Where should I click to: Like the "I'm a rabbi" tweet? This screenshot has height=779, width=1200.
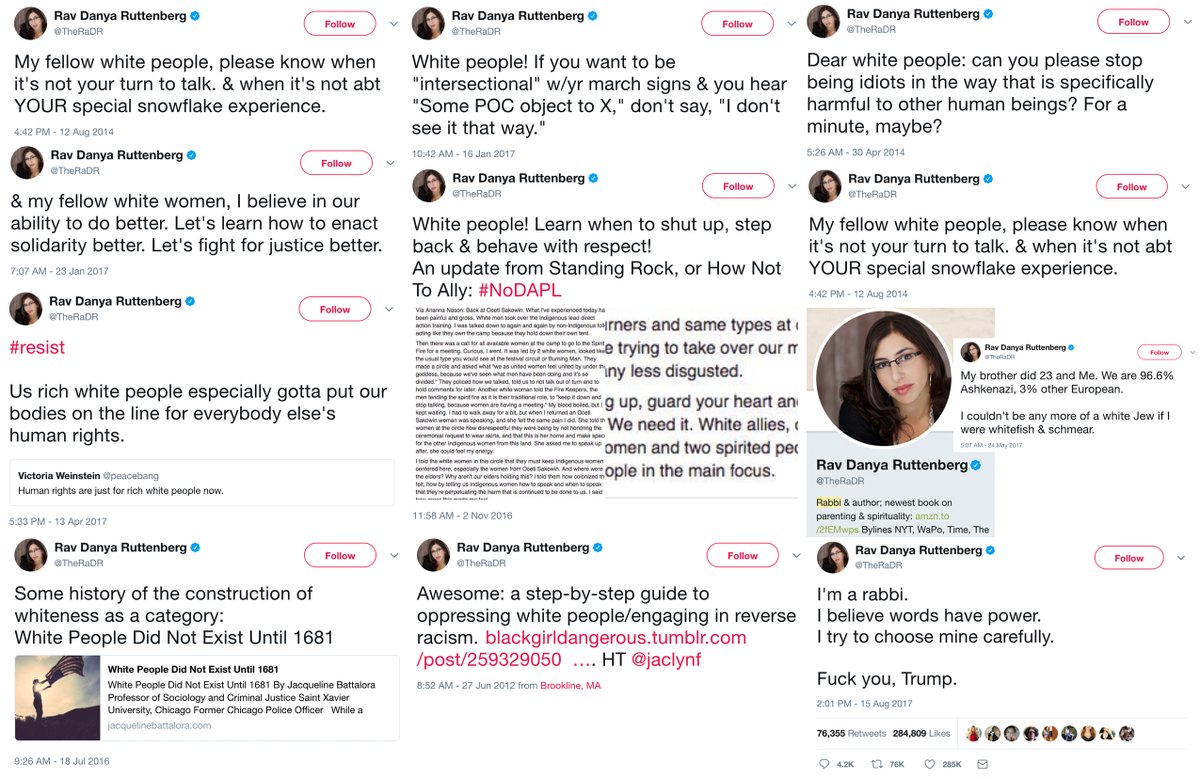[932, 765]
